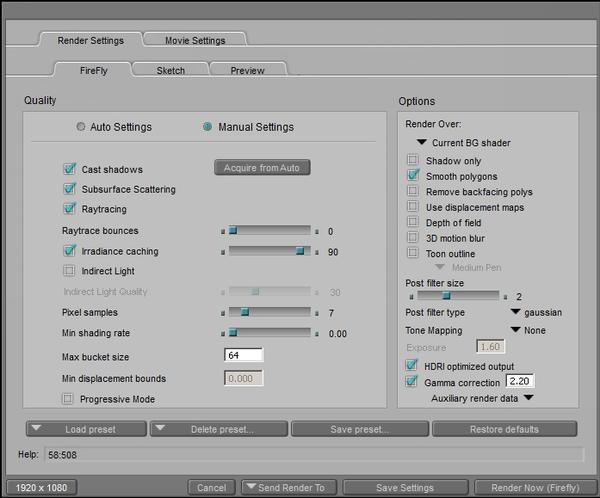600x498 pixels.
Task: Open the Post filter type gaussian dropdown
Action: point(536,312)
